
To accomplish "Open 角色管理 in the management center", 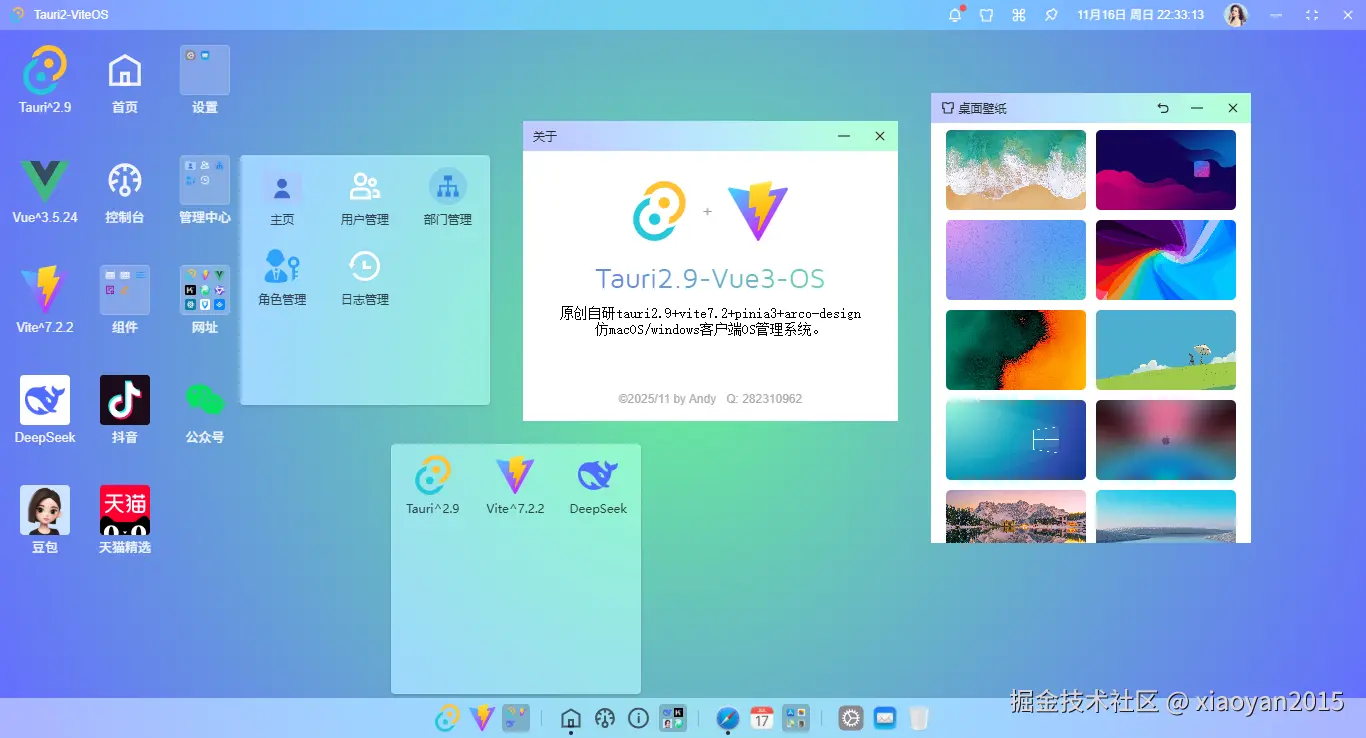I will pos(282,275).
